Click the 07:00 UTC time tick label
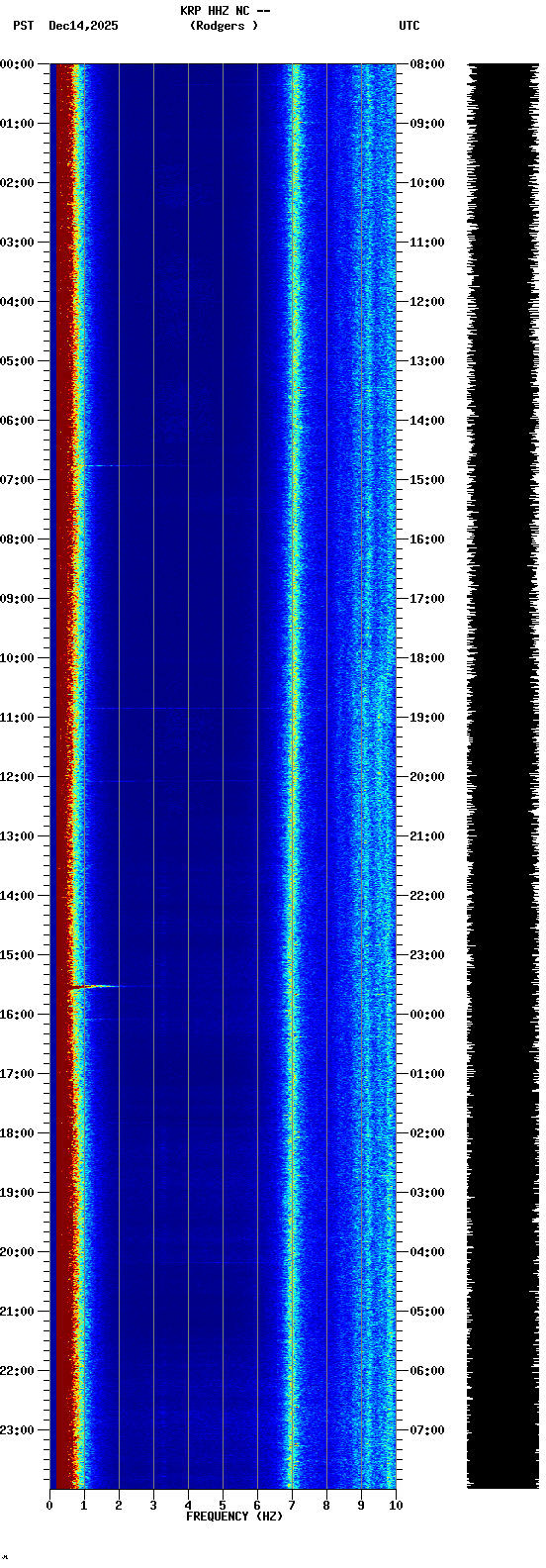 (x=427, y=1430)
